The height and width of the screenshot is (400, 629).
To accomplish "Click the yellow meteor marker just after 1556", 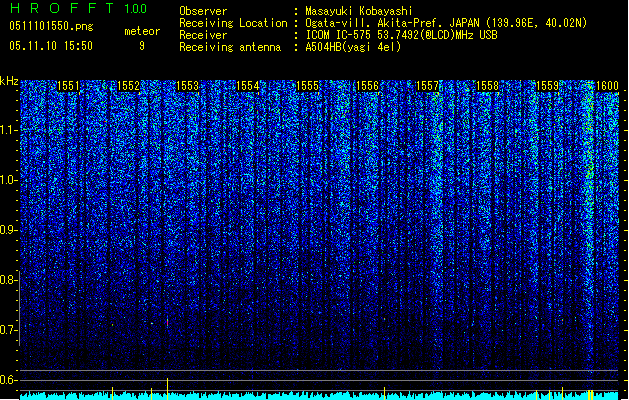I will pyautogui.click(x=384, y=393).
